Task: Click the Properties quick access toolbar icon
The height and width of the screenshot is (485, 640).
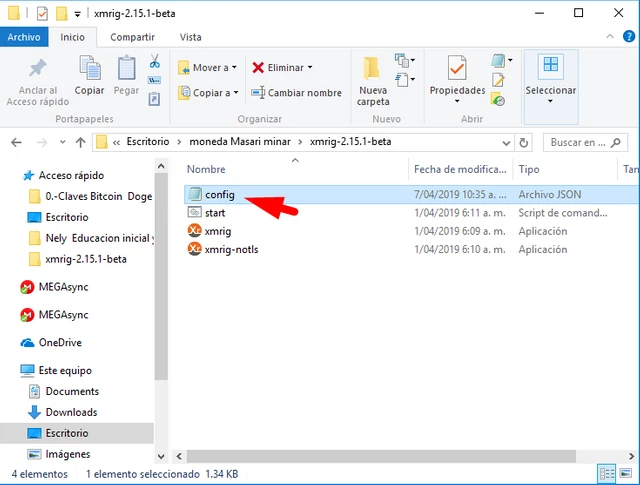Action: coord(42,13)
